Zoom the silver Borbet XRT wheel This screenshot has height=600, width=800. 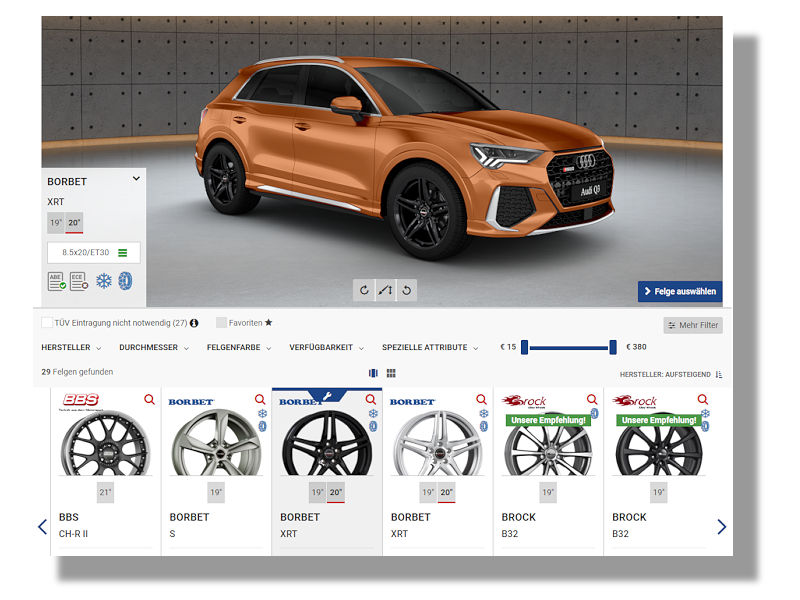pos(482,399)
